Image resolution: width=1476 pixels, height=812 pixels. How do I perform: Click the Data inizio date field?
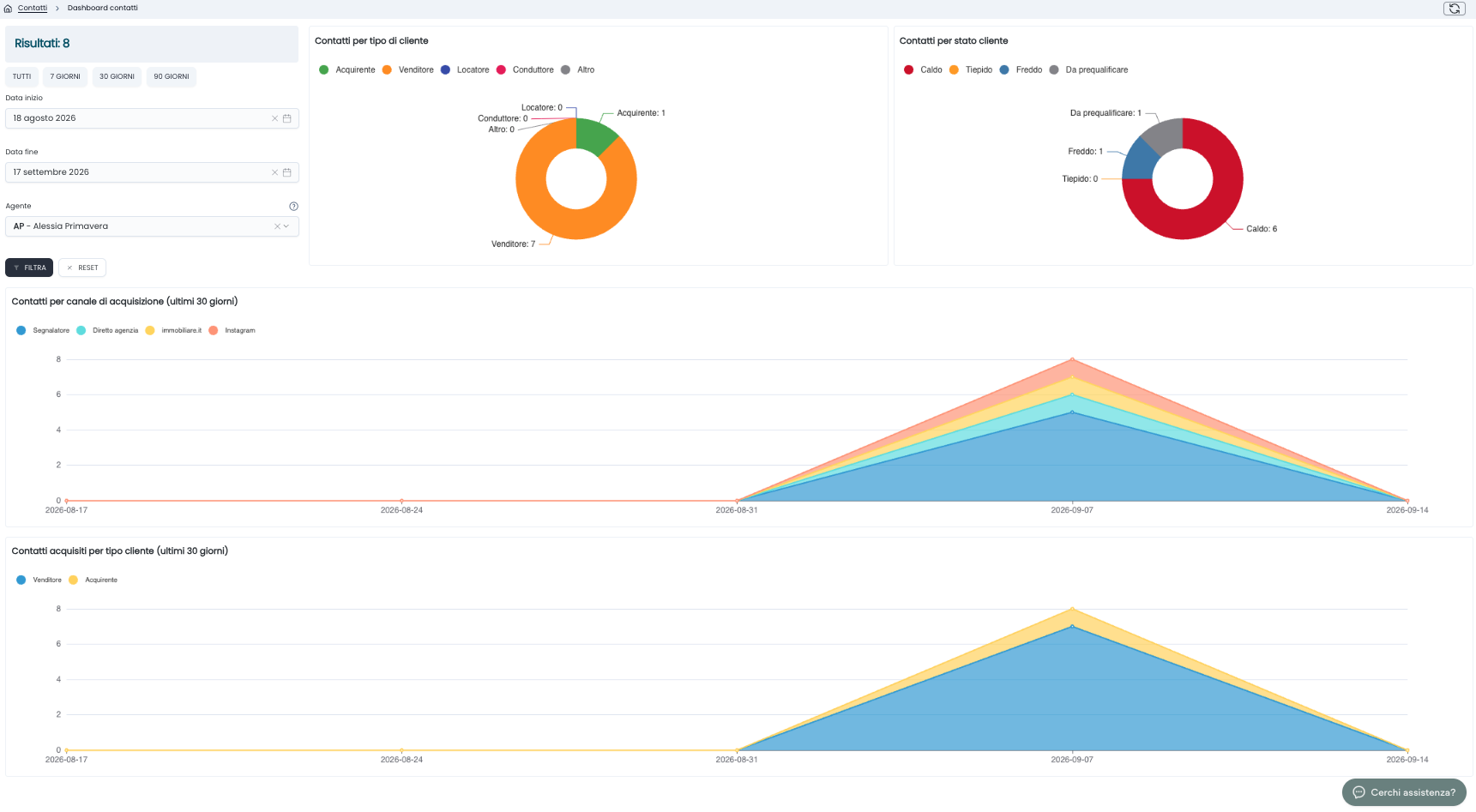[x=152, y=118]
